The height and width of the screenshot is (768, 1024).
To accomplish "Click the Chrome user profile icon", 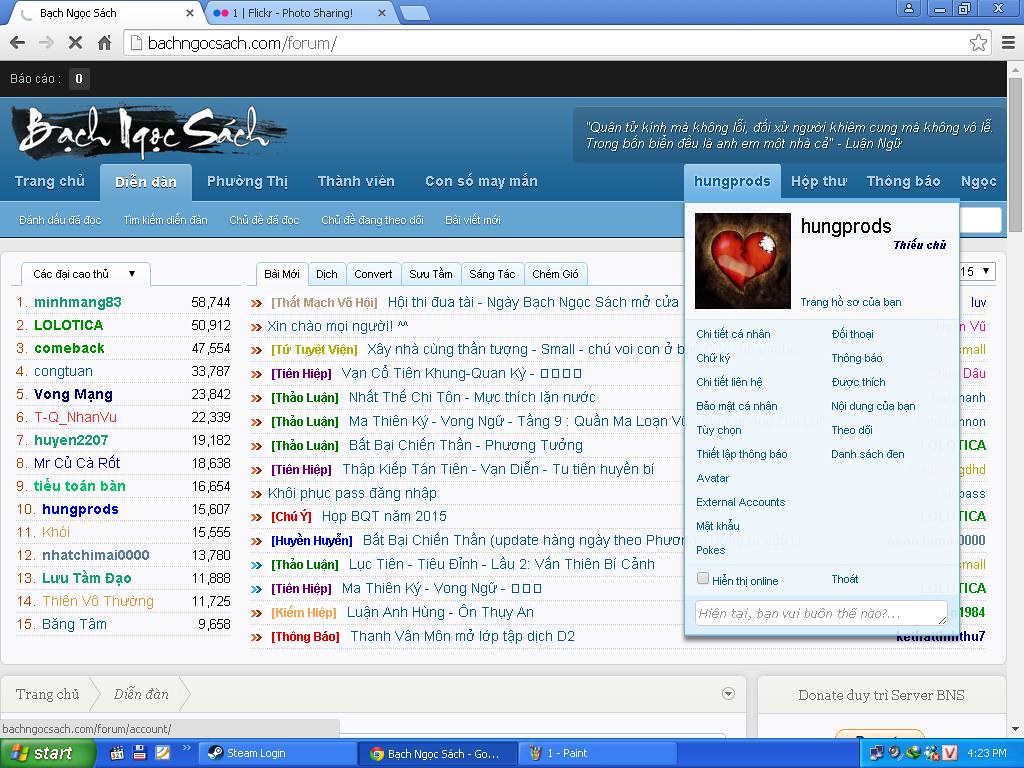I will [x=909, y=9].
